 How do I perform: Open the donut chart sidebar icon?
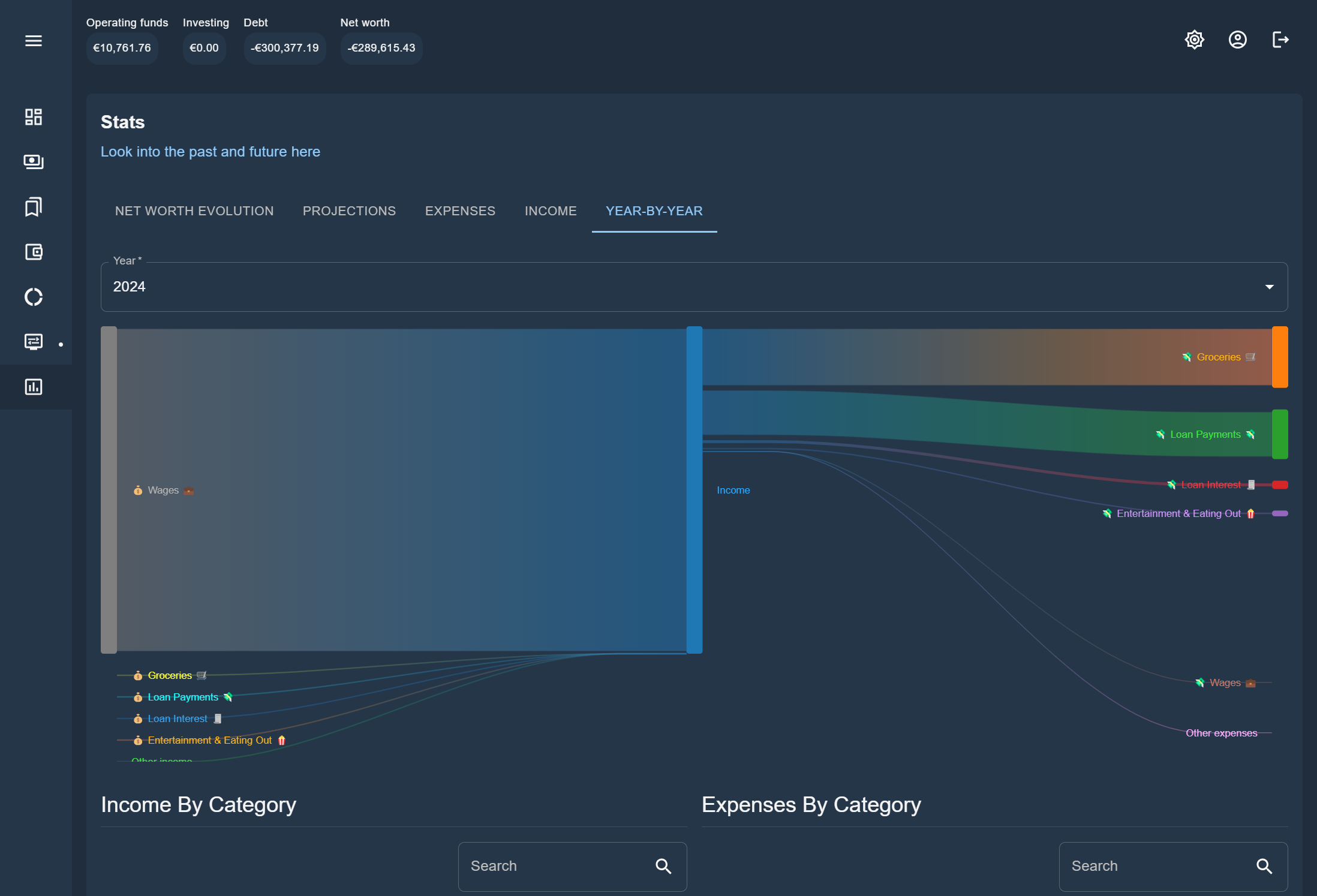pos(34,297)
